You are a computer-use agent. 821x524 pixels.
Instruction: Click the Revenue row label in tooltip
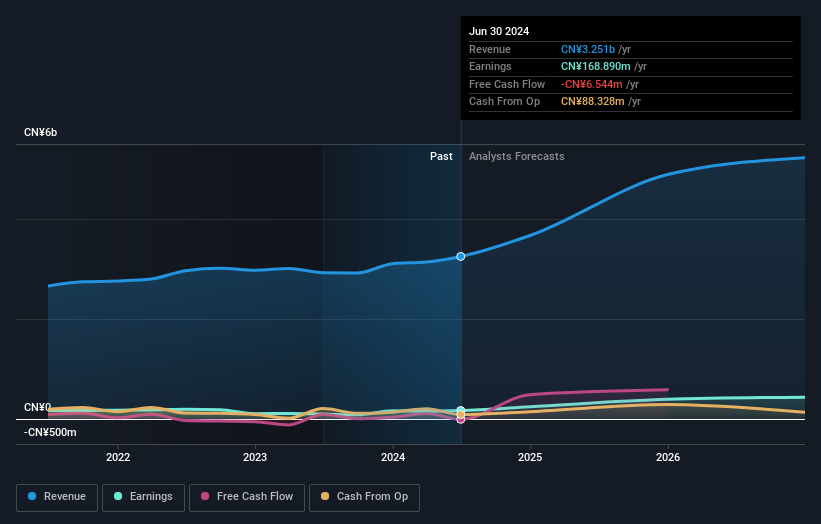[490, 49]
